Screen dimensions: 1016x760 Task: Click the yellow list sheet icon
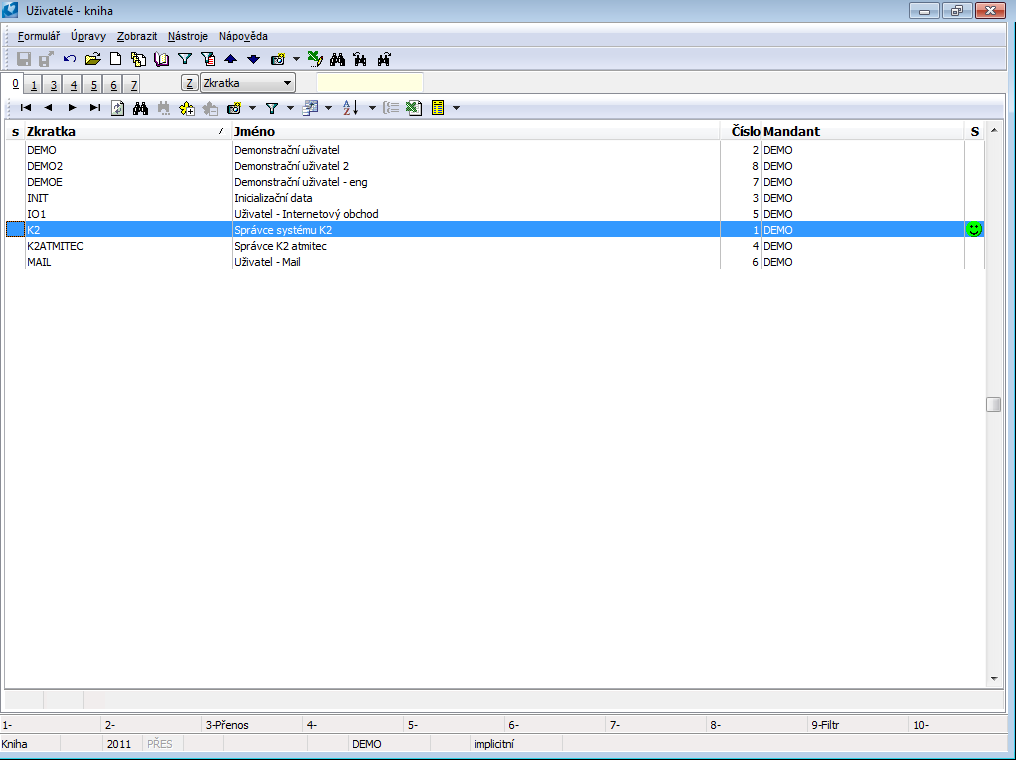coord(438,108)
